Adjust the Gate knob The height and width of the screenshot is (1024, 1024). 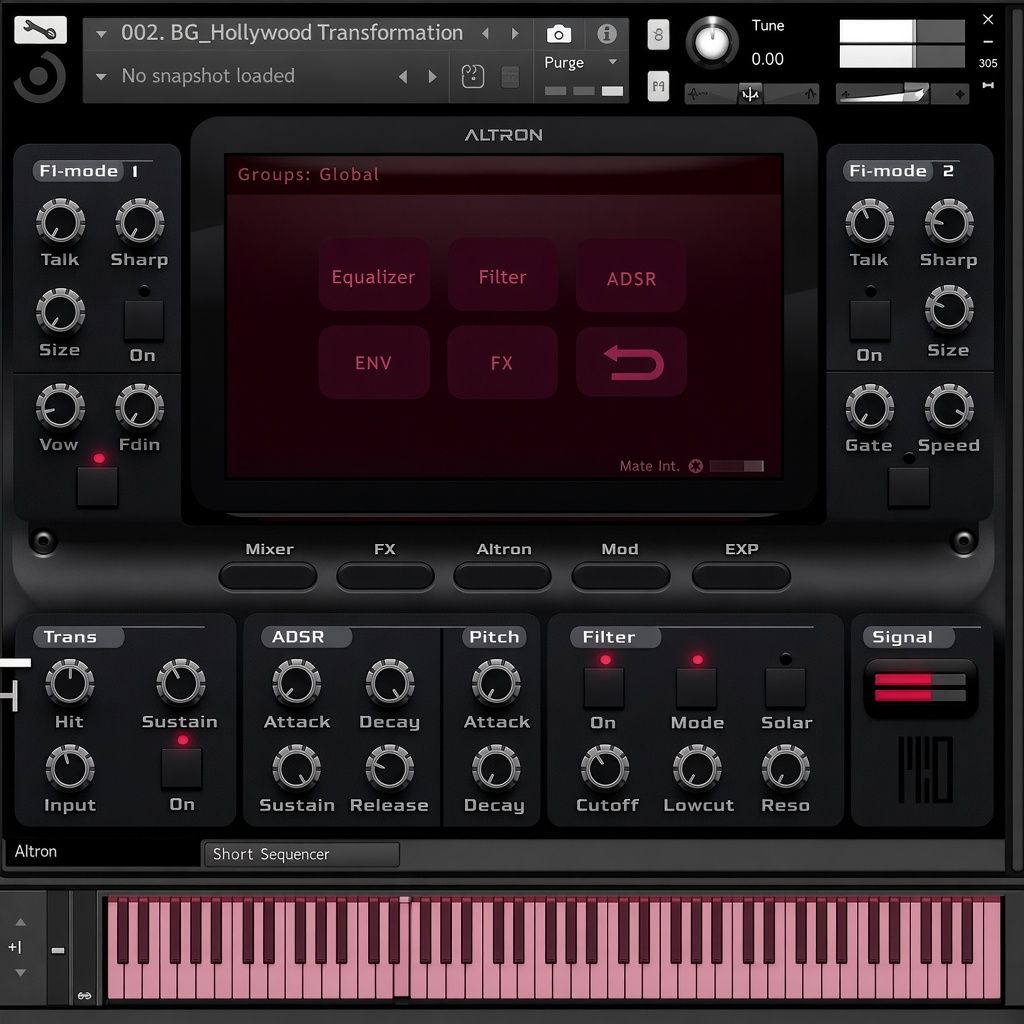869,408
